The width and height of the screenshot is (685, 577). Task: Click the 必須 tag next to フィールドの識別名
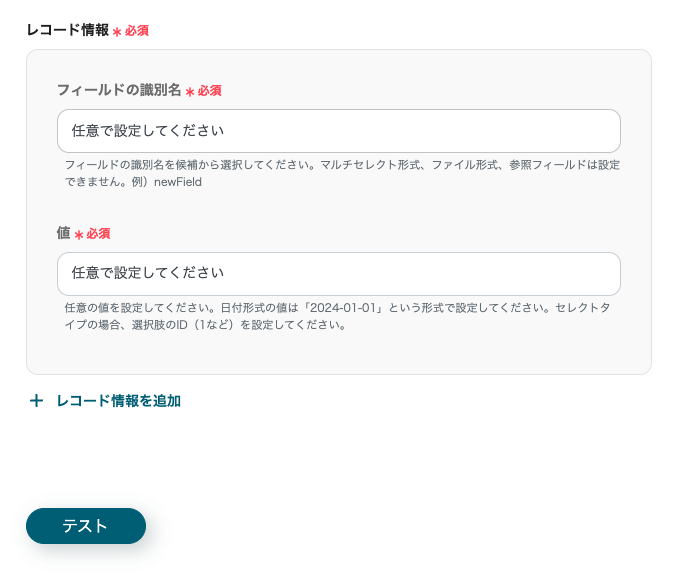(209, 91)
